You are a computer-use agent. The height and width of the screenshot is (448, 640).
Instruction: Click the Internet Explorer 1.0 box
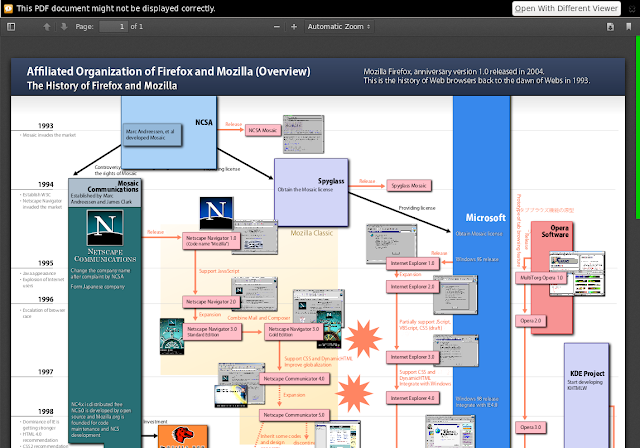pos(413,263)
